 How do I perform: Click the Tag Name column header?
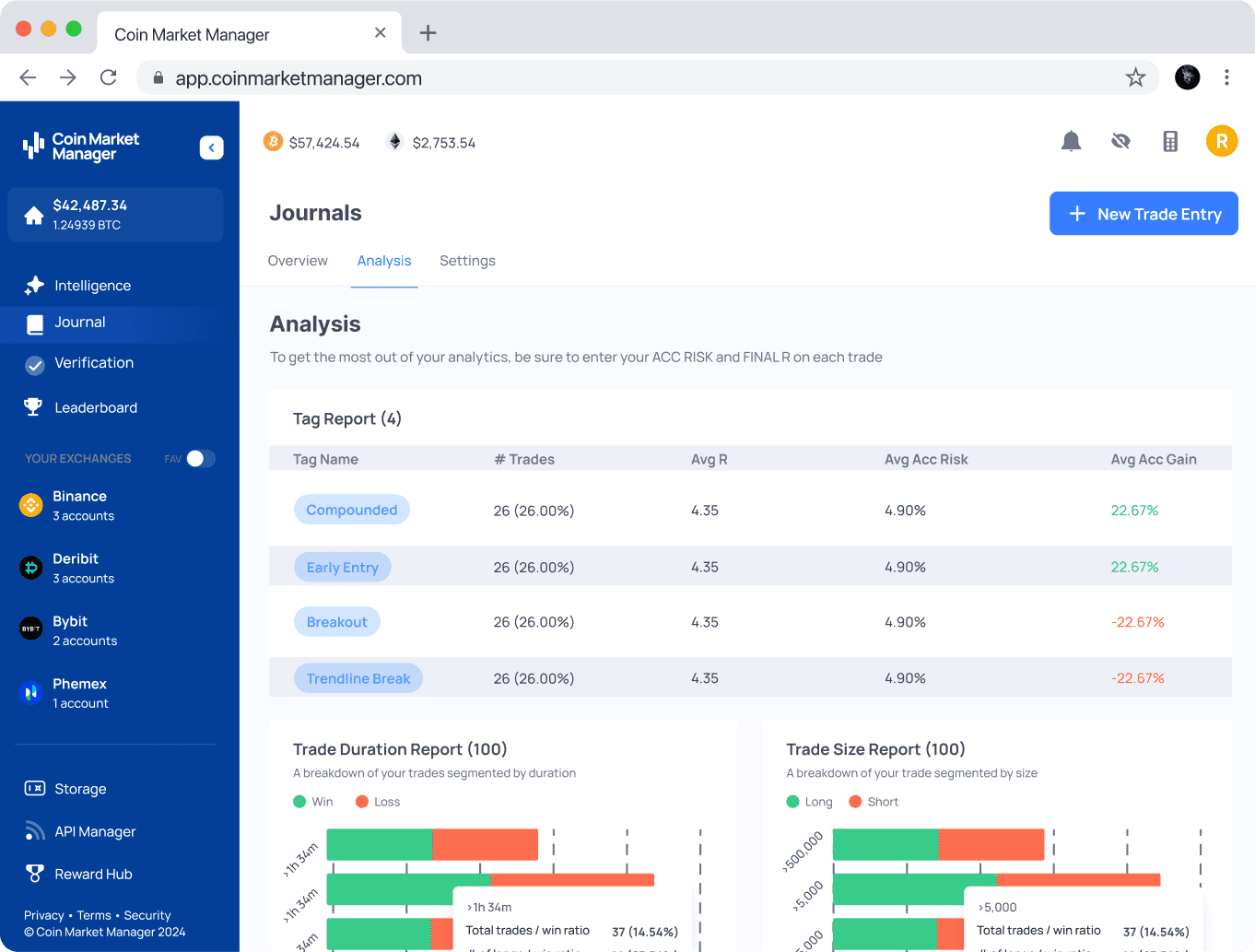[325, 459]
